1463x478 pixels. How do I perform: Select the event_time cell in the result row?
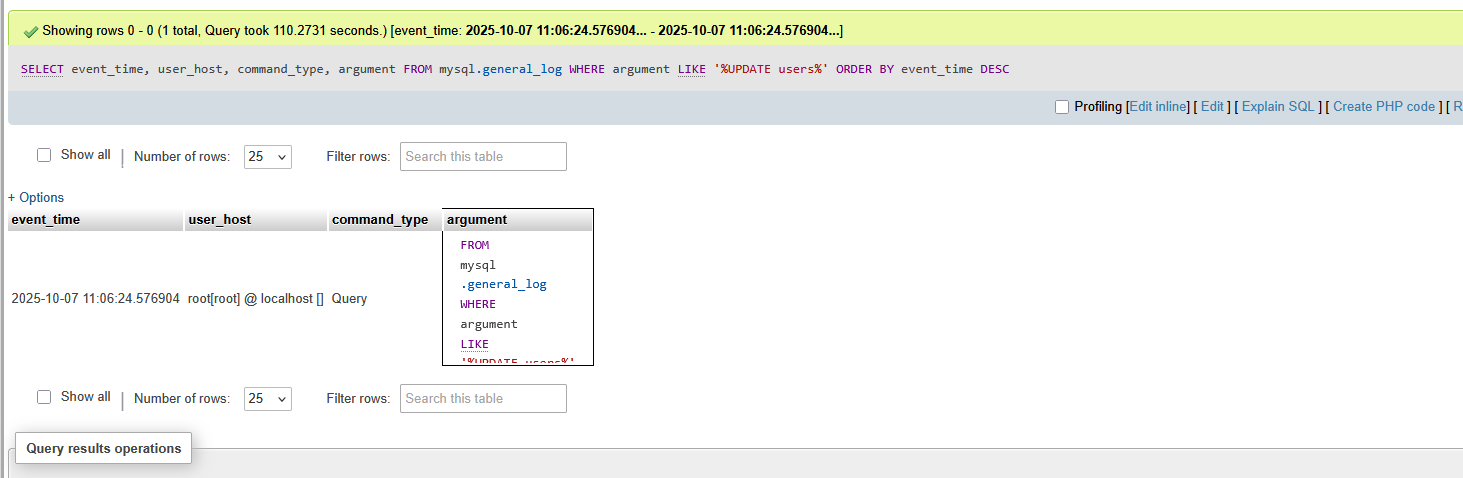click(x=95, y=298)
